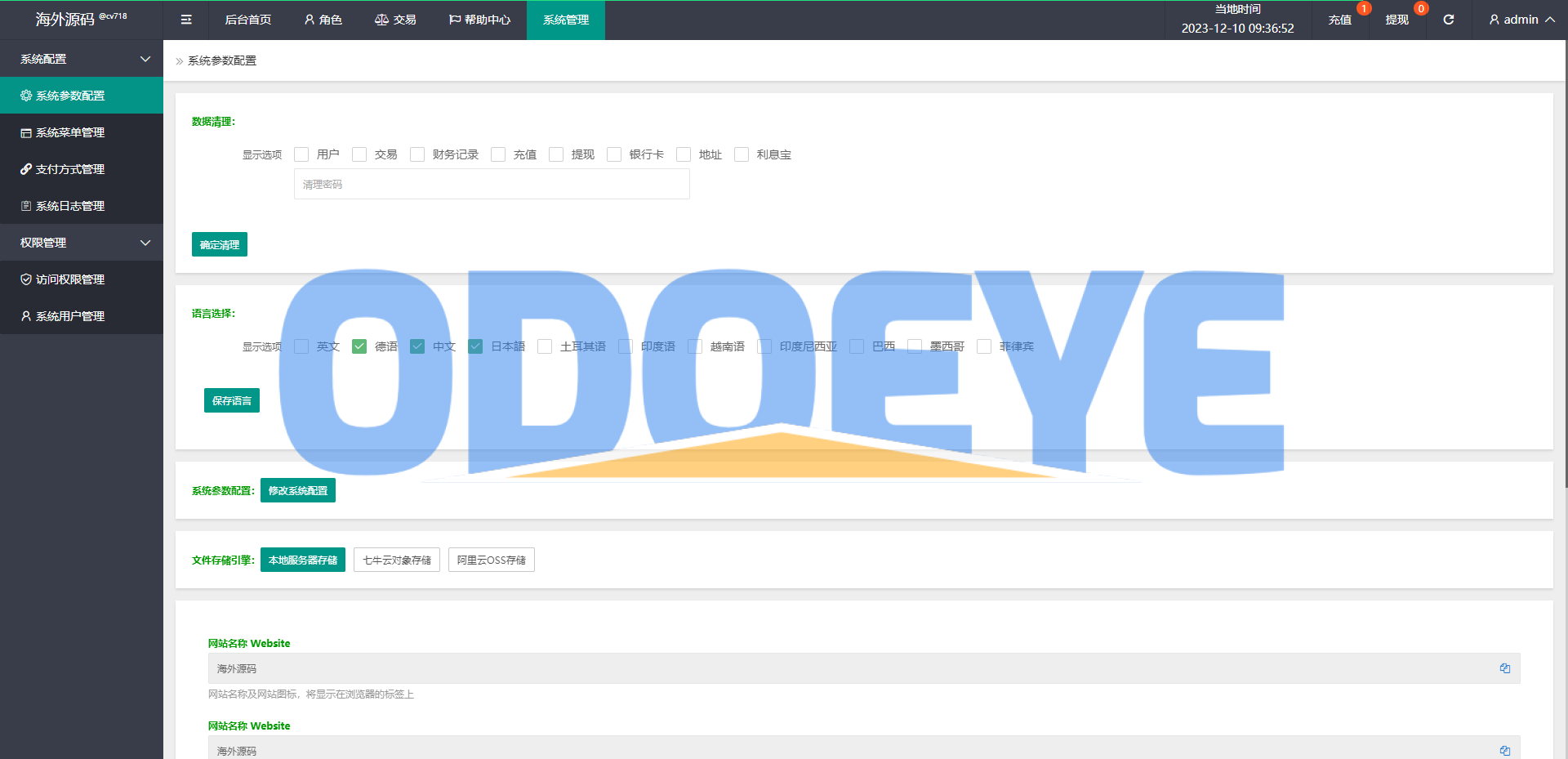The width and height of the screenshot is (1568, 759).
Task: Open 访问权限管理 in sidebar
Action: click(82, 279)
